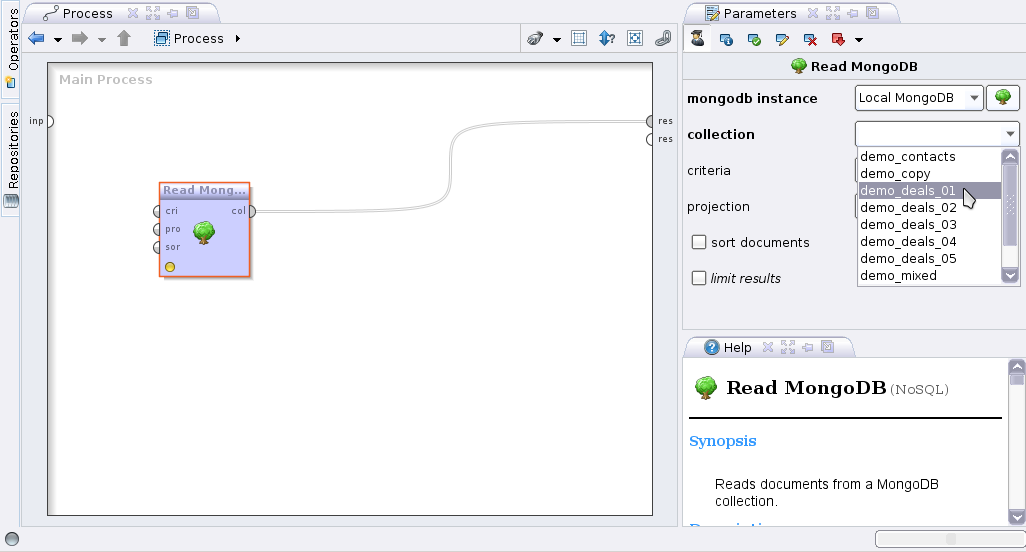Follow the Synopsis link in Help

[x=722, y=441]
